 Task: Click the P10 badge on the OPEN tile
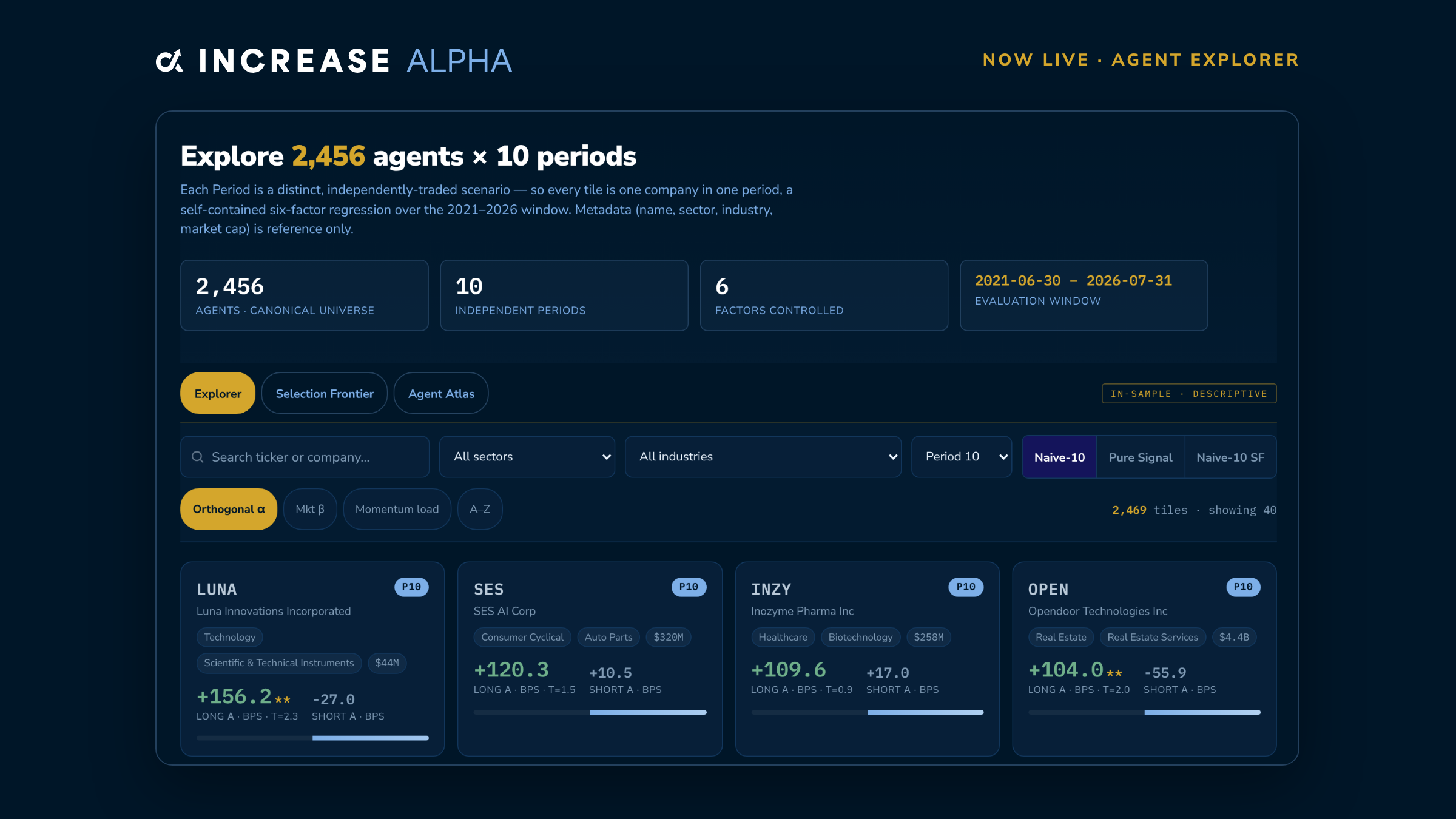pos(1243,587)
